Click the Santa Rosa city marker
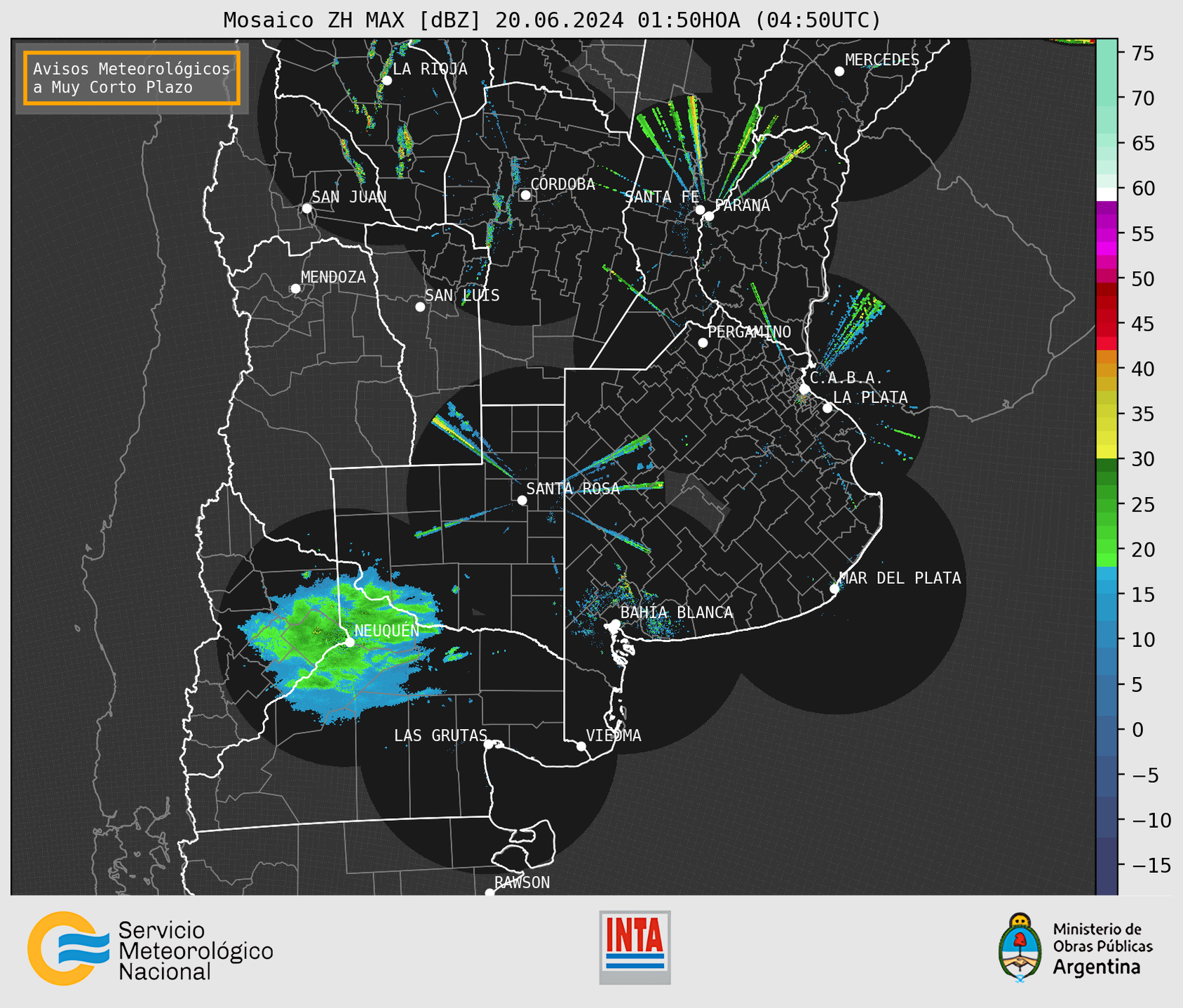Image resolution: width=1183 pixels, height=1008 pixels. coord(522,500)
